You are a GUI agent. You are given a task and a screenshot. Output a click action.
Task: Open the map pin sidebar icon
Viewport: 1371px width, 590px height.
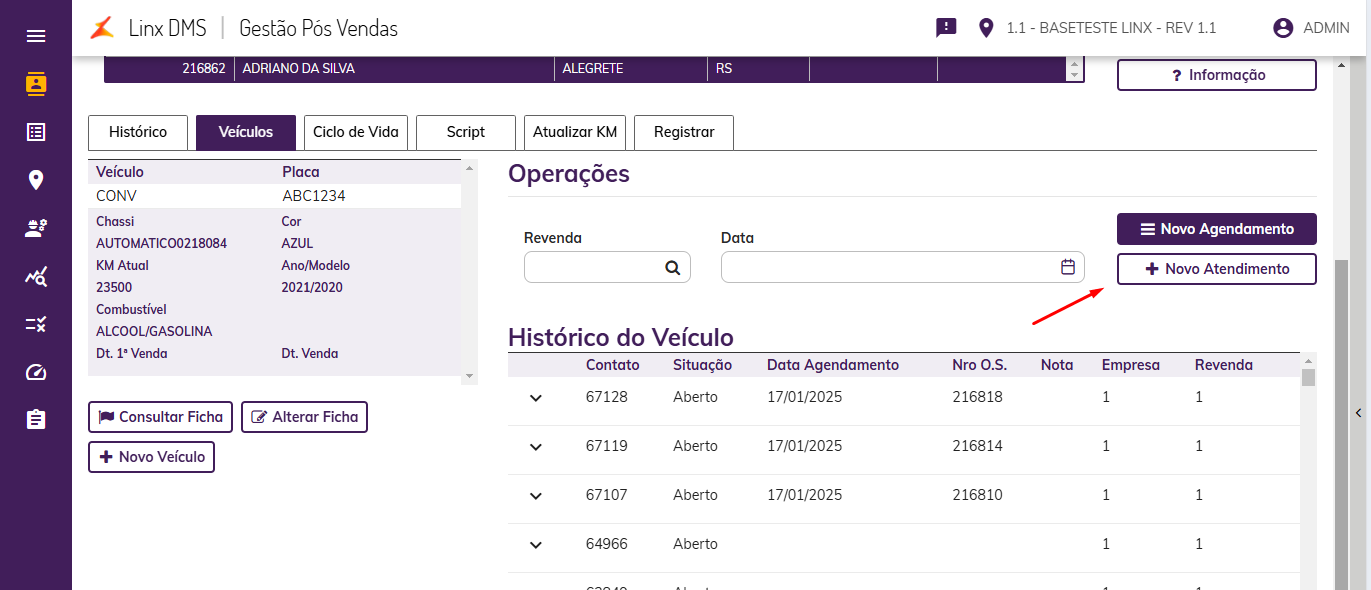(36, 180)
